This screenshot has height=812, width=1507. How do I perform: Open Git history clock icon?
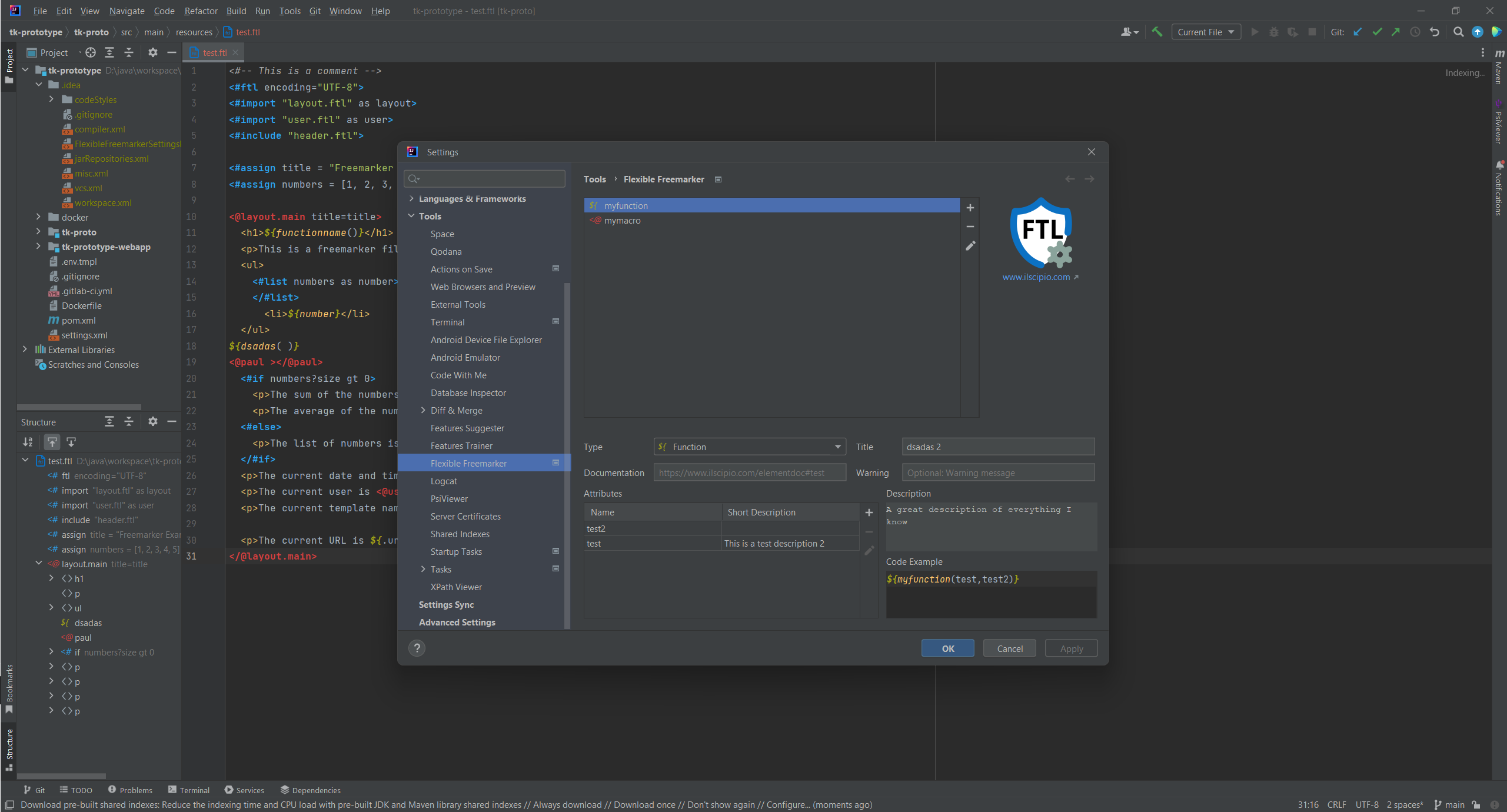pyautogui.click(x=1415, y=32)
